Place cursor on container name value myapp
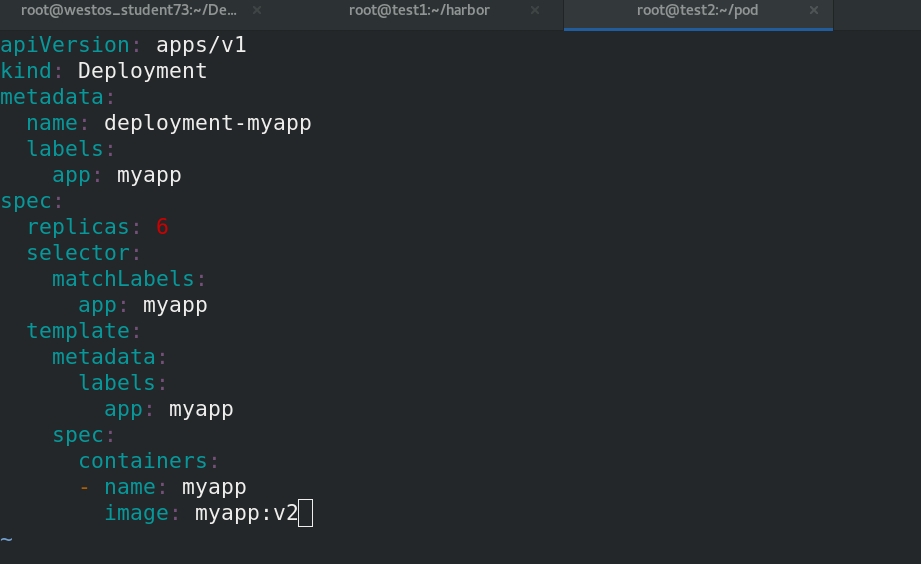921x564 pixels. [214, 488]
